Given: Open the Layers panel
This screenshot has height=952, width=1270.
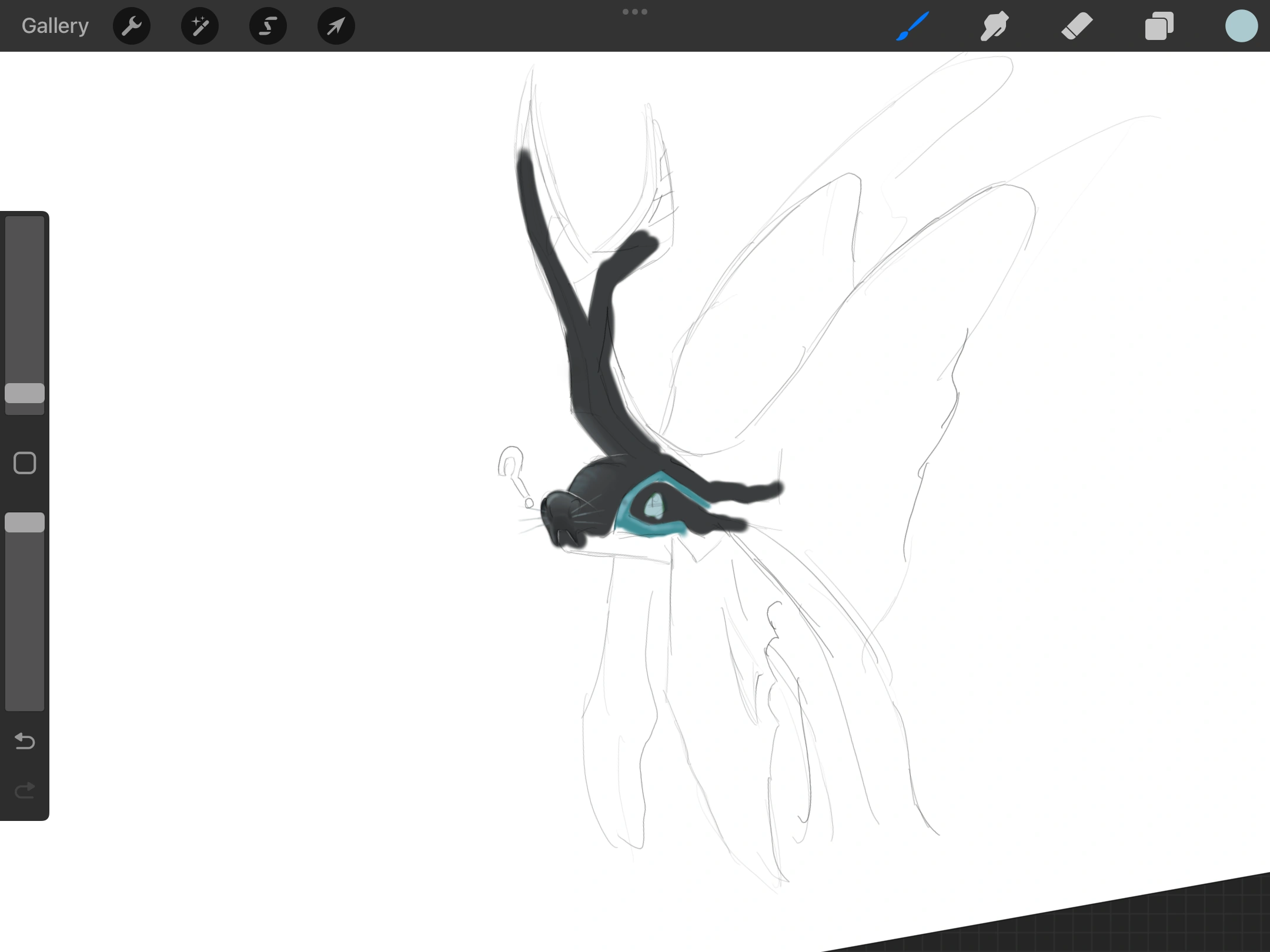Looking at the screenshot, I should tap(1159, 25).
